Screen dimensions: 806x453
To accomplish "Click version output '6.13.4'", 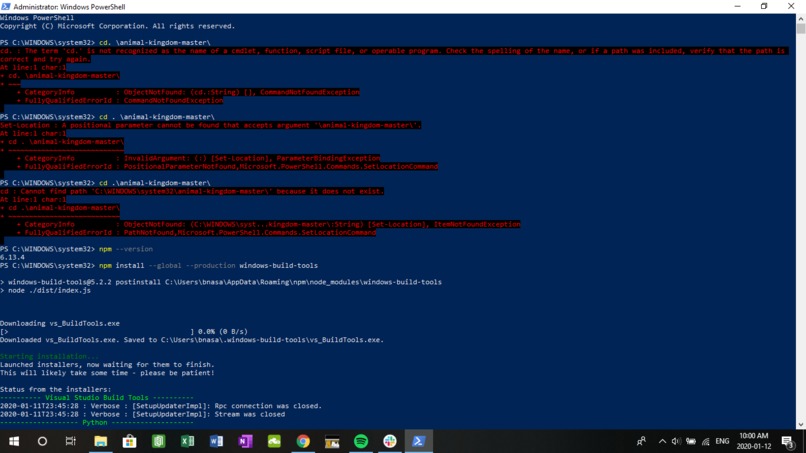I will (x=12, y=257).
